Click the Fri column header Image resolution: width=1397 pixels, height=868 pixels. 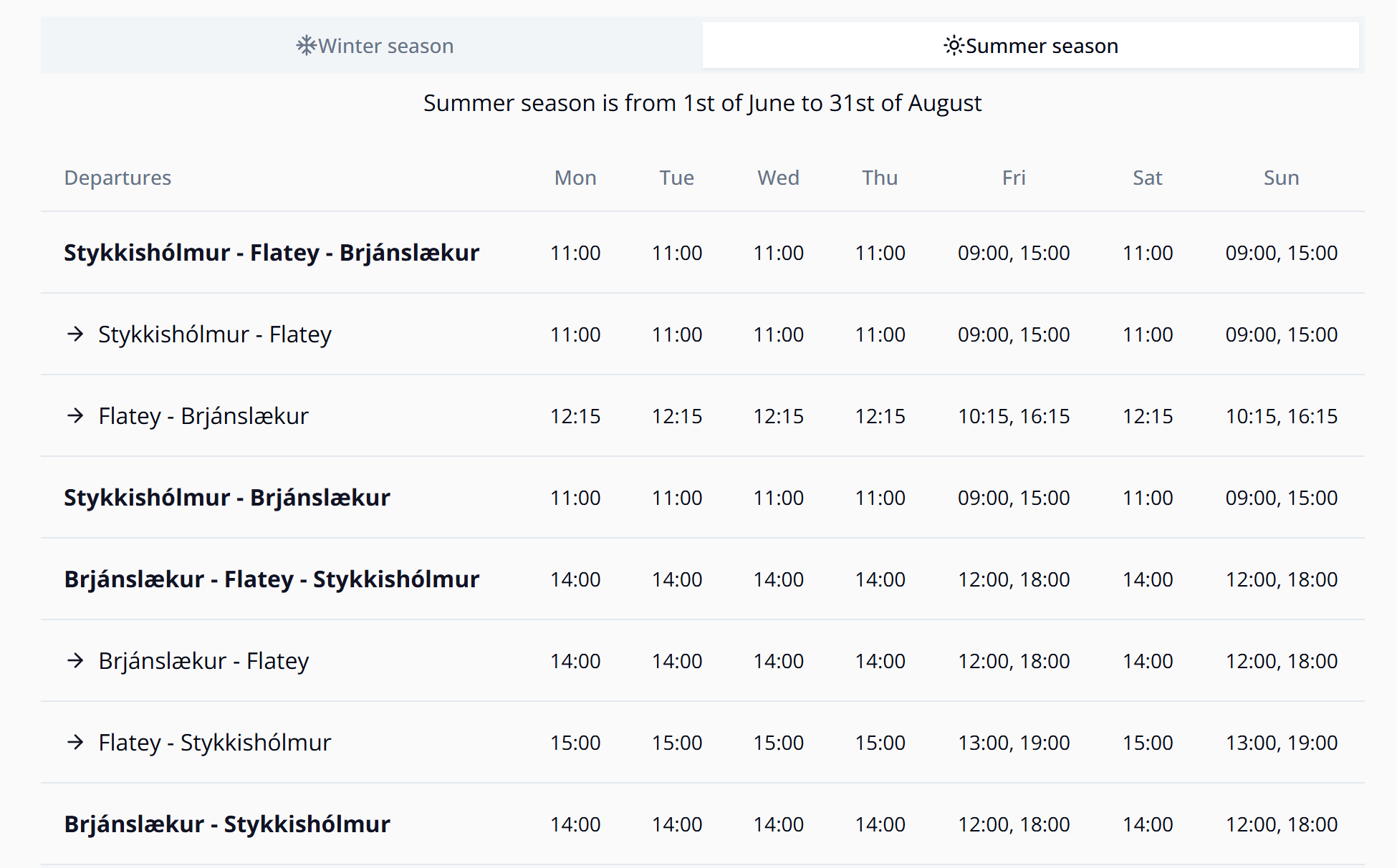pos(1014,178)
